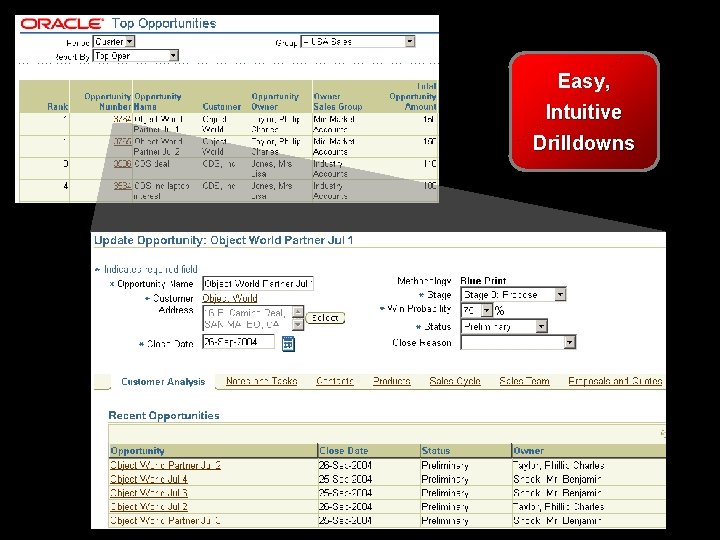Open opportunity number link for Object World Partner Jul 2

click(123, 141)
